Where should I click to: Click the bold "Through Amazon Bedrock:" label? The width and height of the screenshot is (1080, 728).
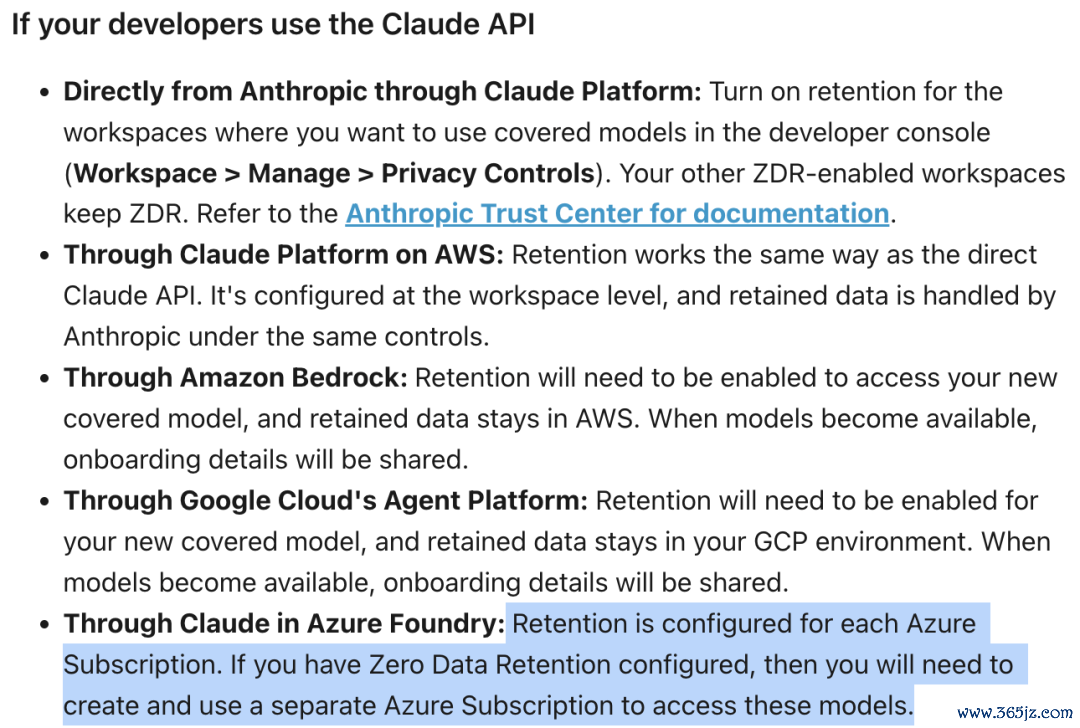point(236,377)
